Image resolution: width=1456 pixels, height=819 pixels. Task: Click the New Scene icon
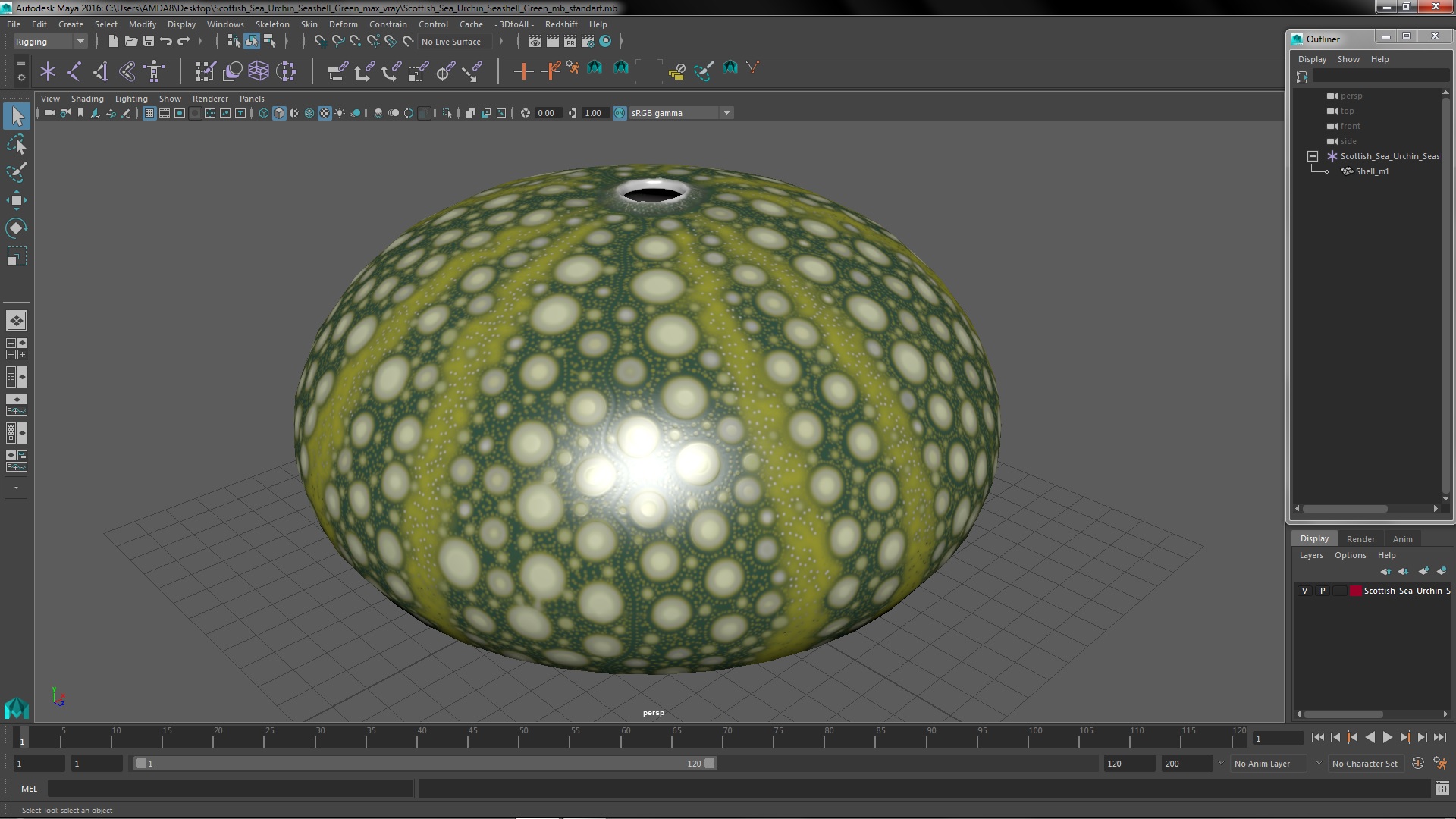tap(113, 42)
